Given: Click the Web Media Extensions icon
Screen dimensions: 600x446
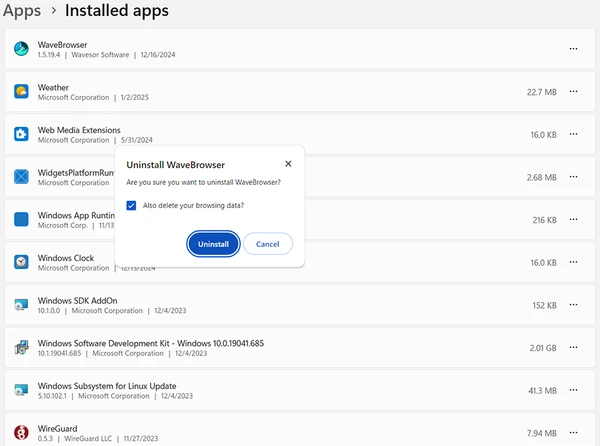Looking at the screenshot, I should coord(21,134).
